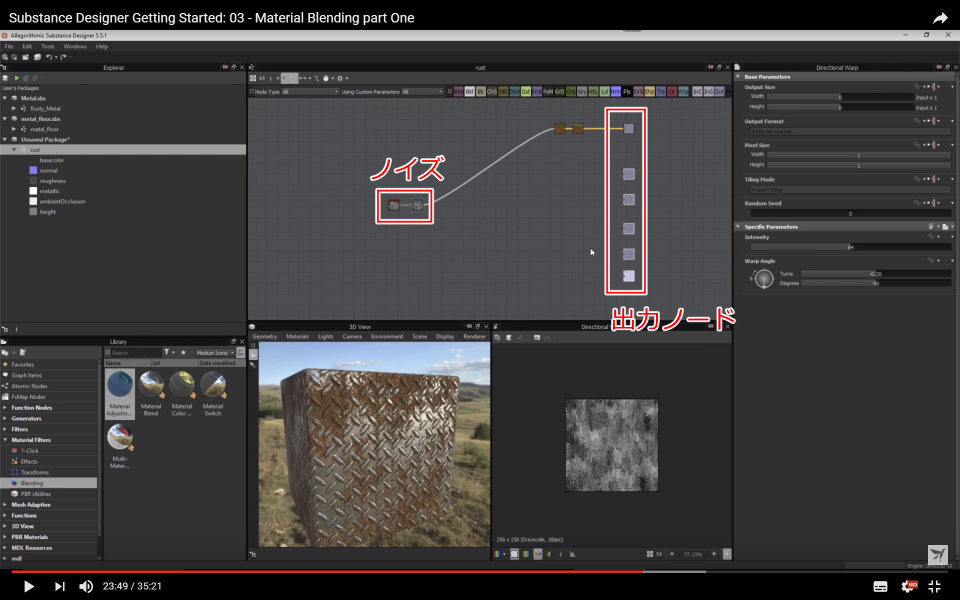
Task: Play the YouTube video
Action: pyautogui.click(x=28, y=586)
